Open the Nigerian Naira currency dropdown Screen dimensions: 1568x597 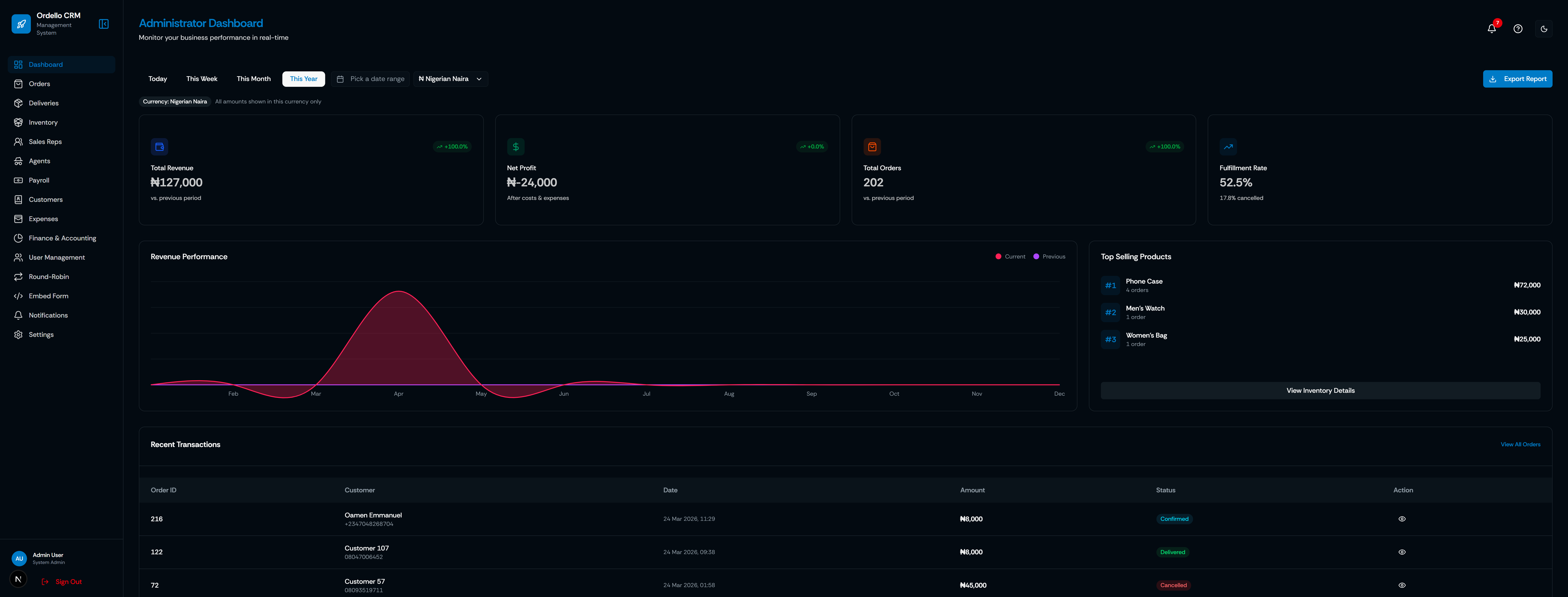[x=450, y=79]
